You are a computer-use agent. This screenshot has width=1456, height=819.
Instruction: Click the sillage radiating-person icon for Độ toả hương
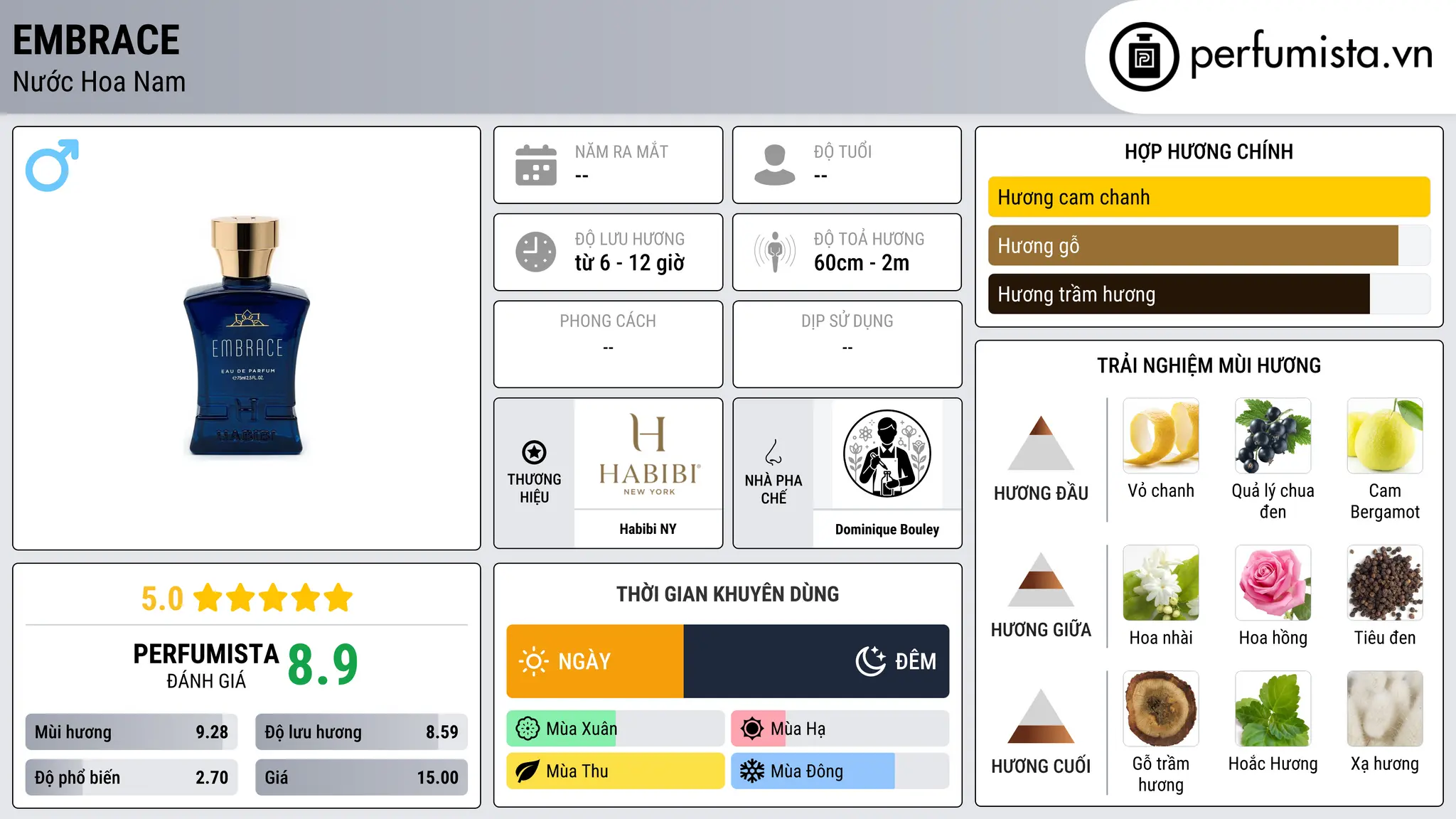pyautogui.click(x=774, y=252)
